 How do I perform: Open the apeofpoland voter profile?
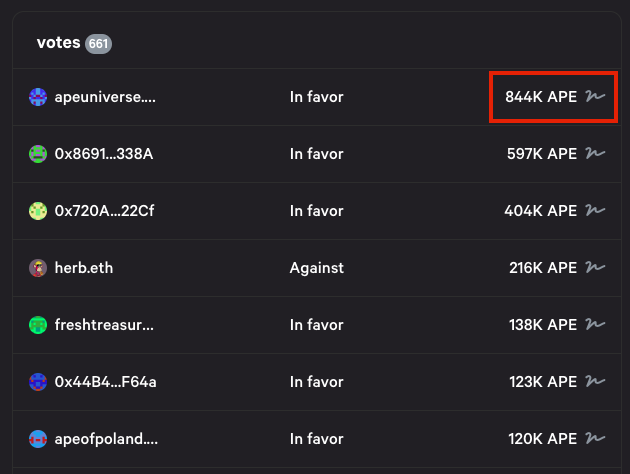pos(106,439)
